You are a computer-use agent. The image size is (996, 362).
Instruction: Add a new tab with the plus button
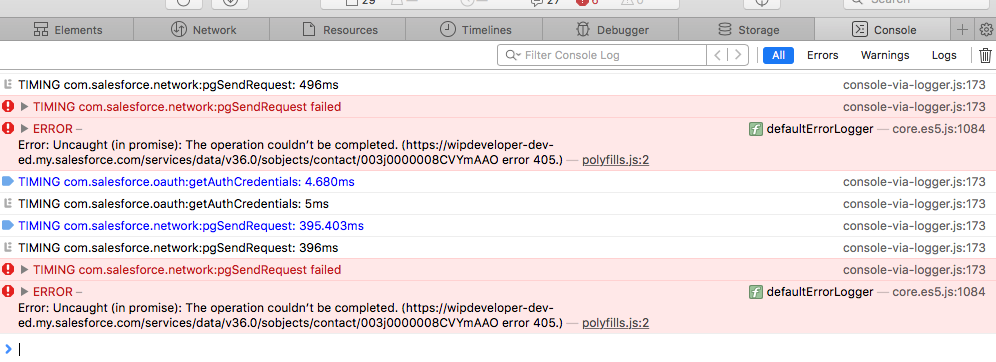(962, 29)
